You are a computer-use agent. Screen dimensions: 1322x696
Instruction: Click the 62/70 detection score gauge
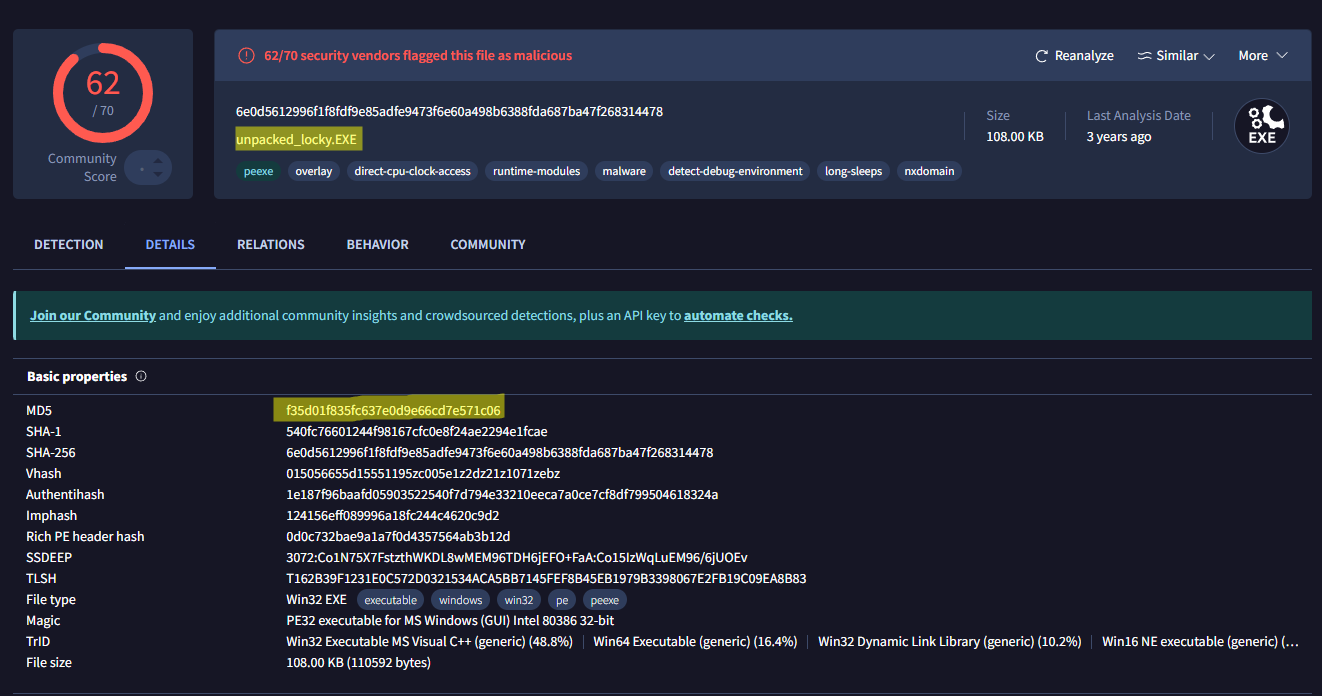coord(103,92)
